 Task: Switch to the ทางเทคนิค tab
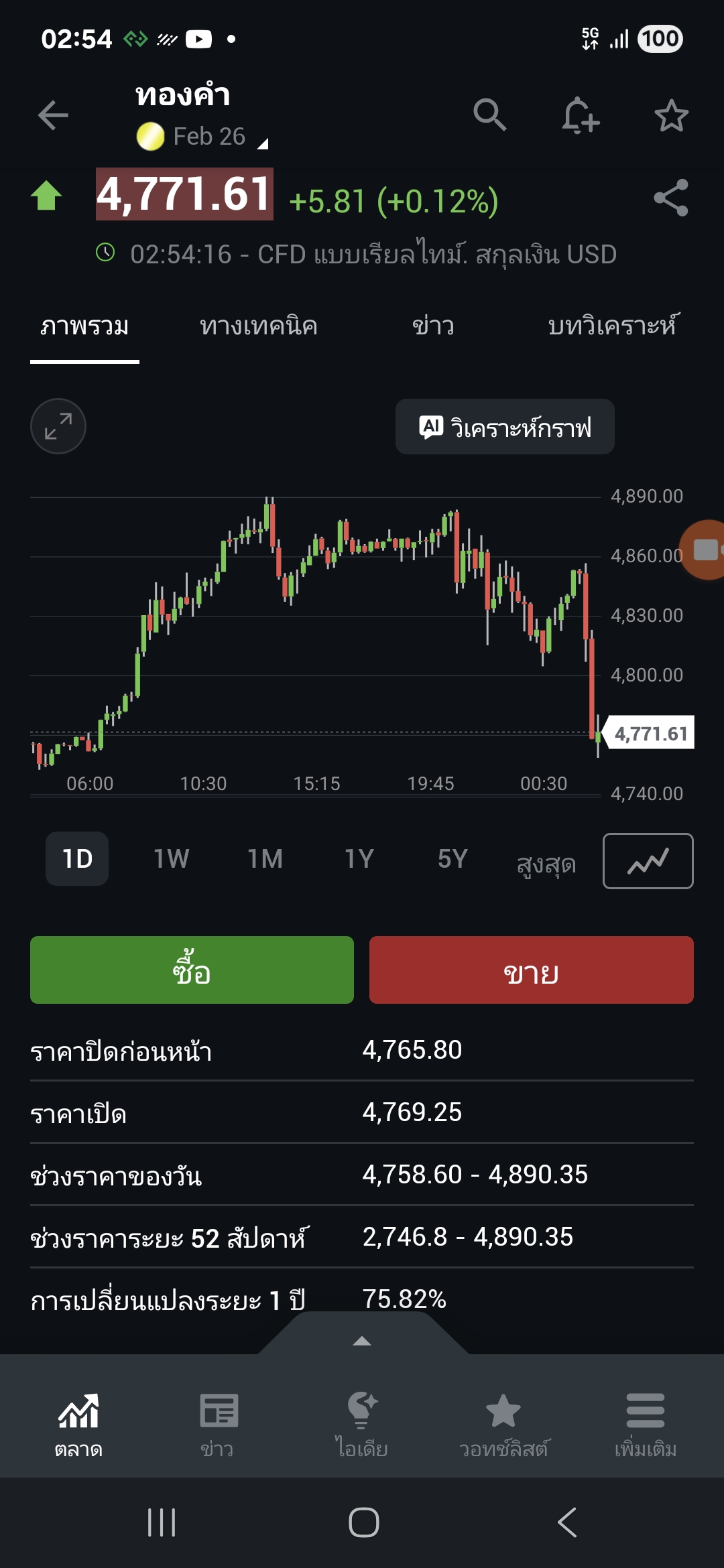click(259, 326)
